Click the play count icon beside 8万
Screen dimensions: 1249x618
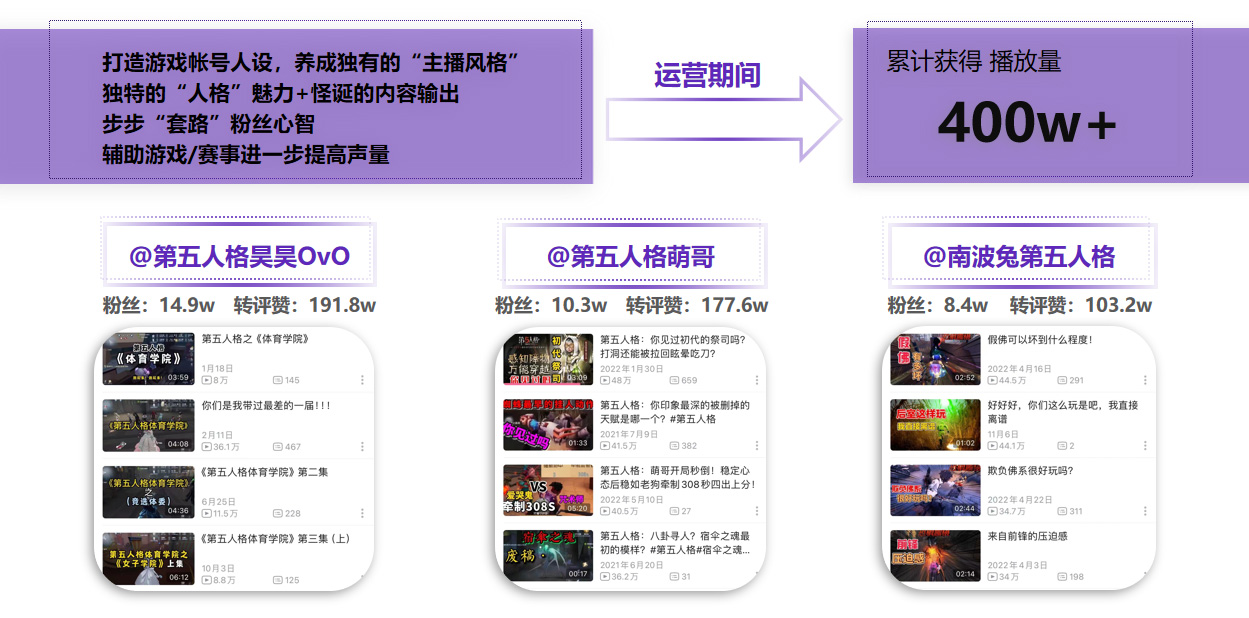click(x=206, y=380)
